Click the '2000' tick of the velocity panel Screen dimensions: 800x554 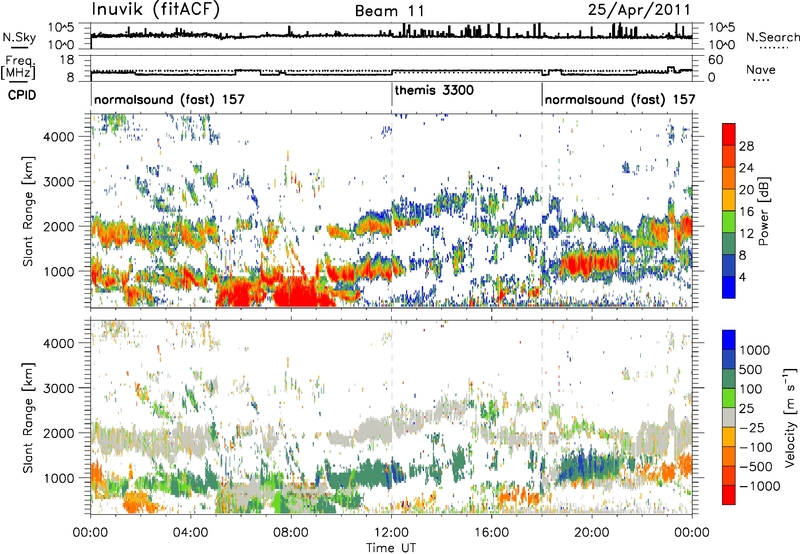pos(58,433)
